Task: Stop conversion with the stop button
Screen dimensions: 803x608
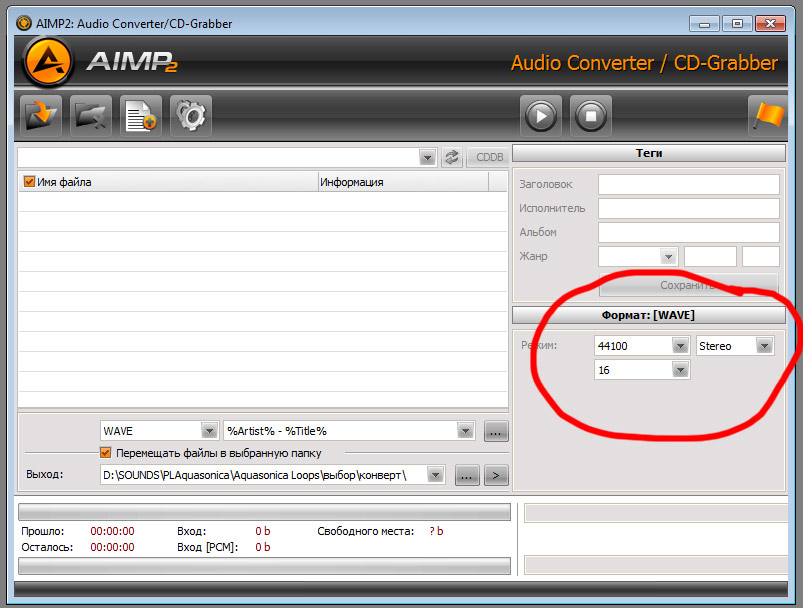Action: (590, 116)
